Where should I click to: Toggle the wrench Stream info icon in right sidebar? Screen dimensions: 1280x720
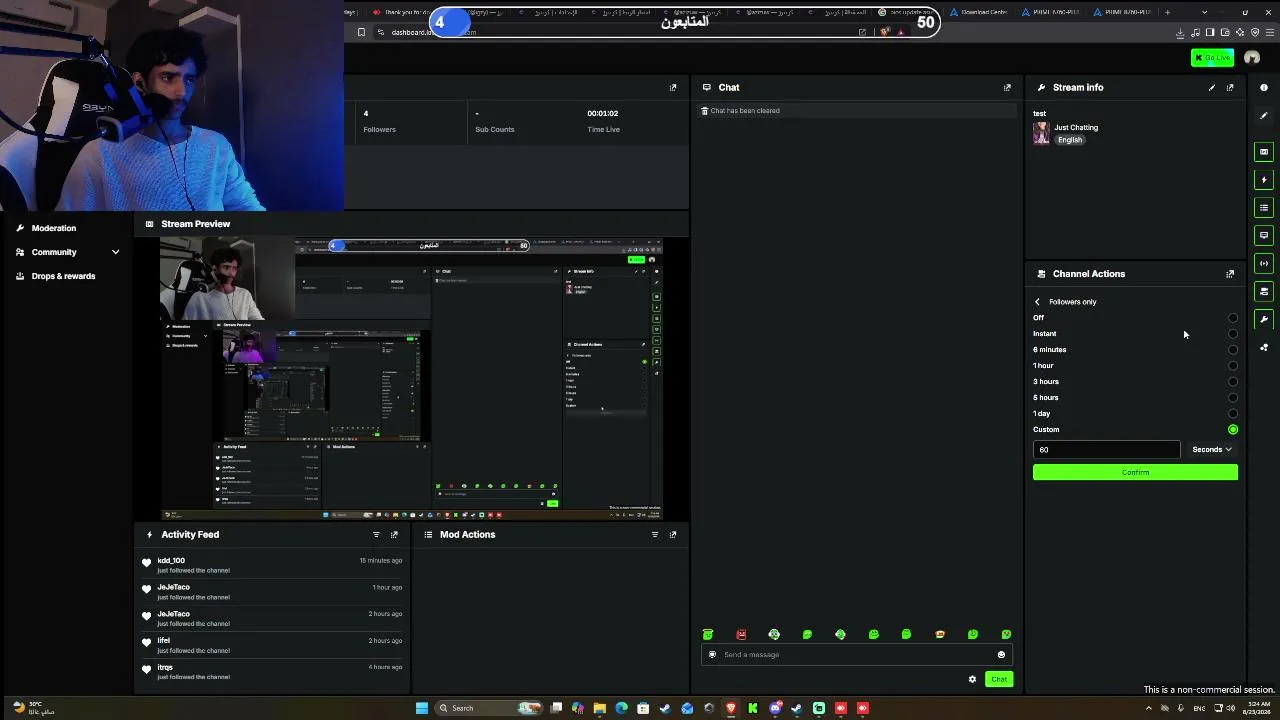pos(1264,320)
